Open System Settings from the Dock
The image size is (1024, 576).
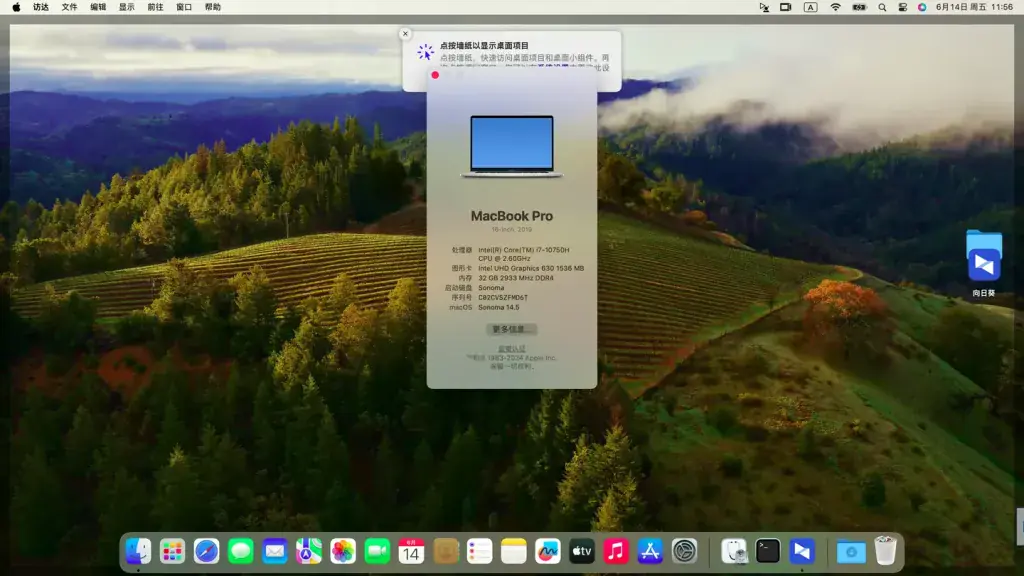[x=684, y=551]
